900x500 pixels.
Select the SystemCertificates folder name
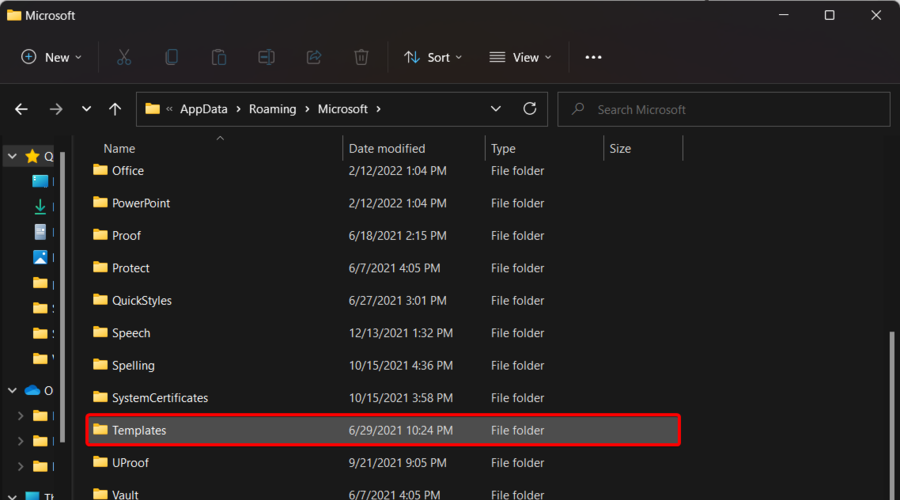[x=160, y=398]
